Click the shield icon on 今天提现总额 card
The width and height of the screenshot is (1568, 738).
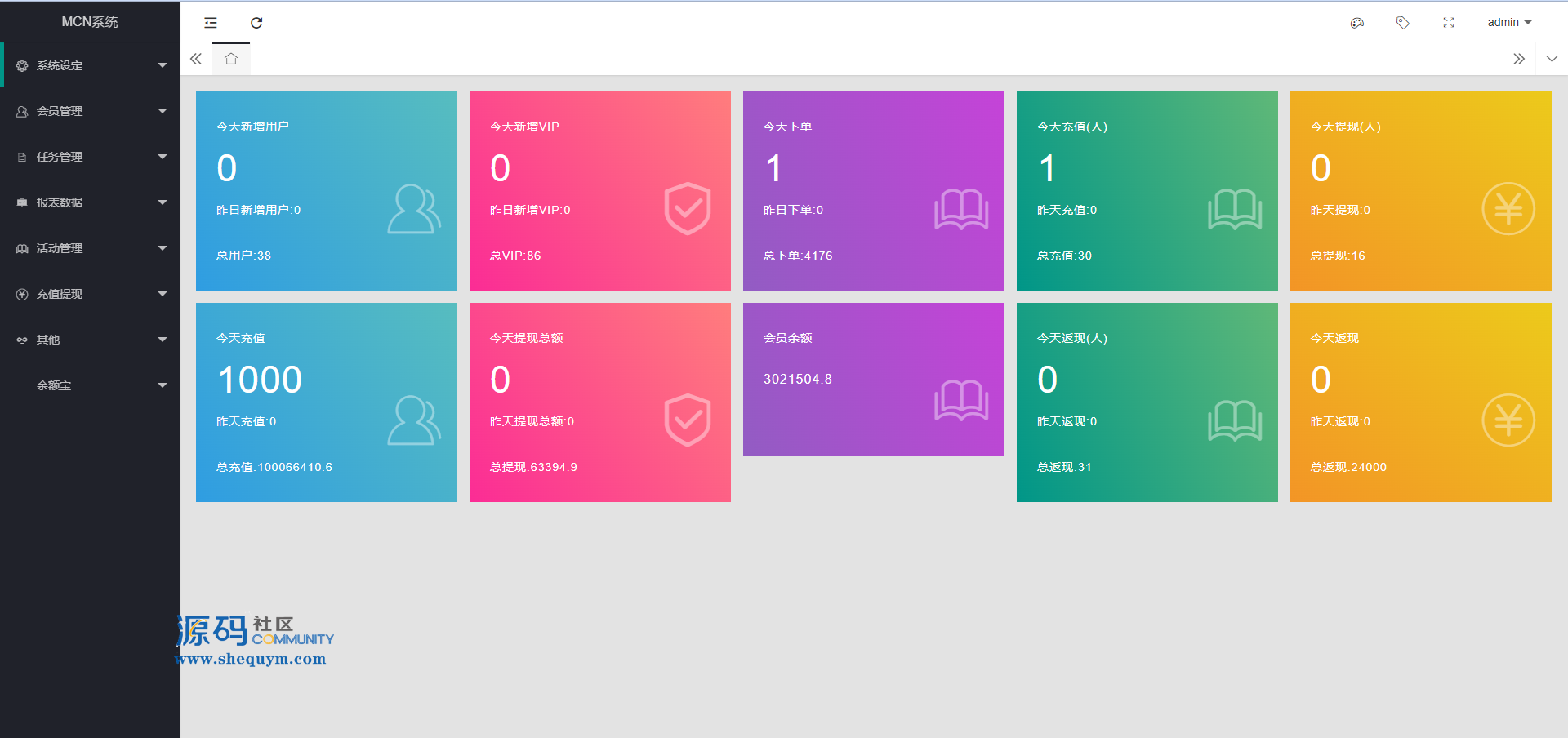pyautogui.click(x=688, y=420)
